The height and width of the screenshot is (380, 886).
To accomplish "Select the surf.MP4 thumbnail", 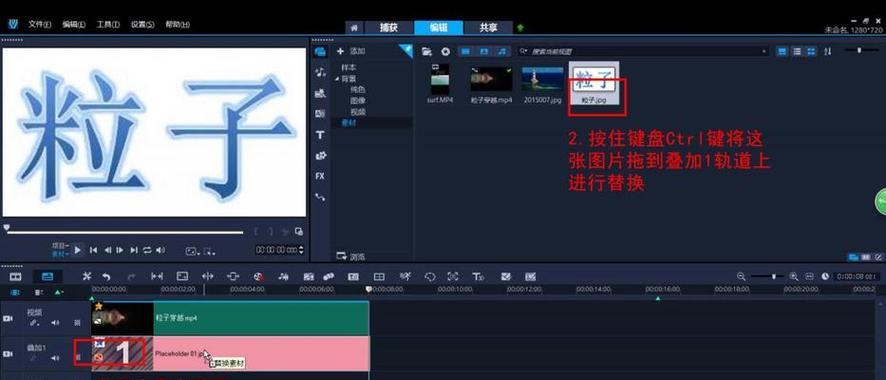I will click(x=440, y=80).
